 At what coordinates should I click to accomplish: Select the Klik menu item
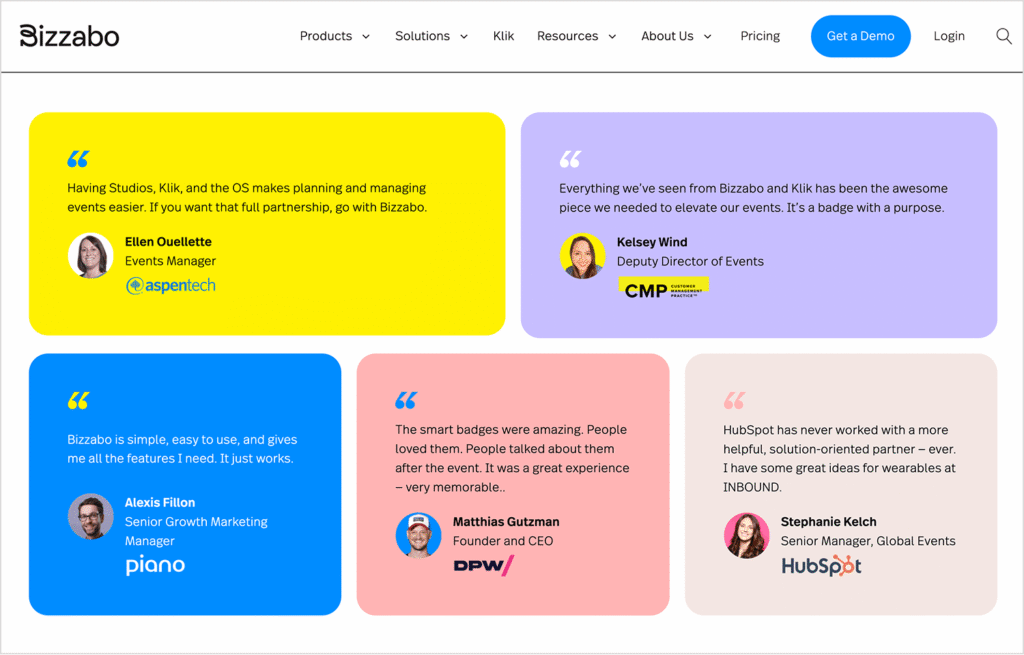[503, 35]
